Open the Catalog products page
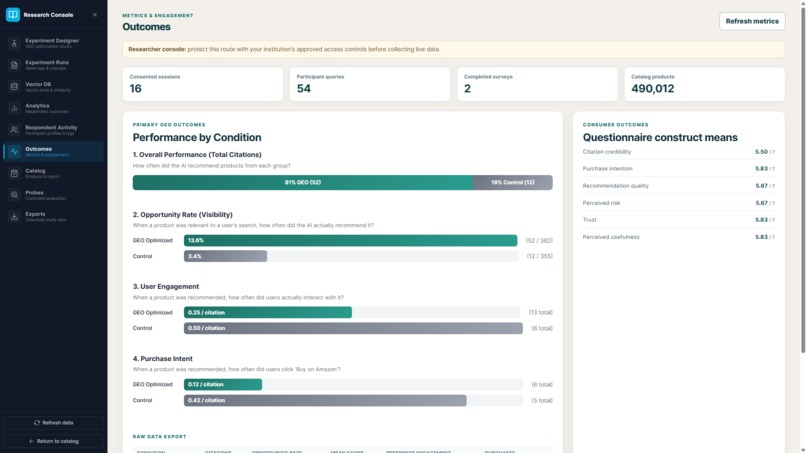The width and height of the screenshot is (806, 453). [x=53, y=173]
